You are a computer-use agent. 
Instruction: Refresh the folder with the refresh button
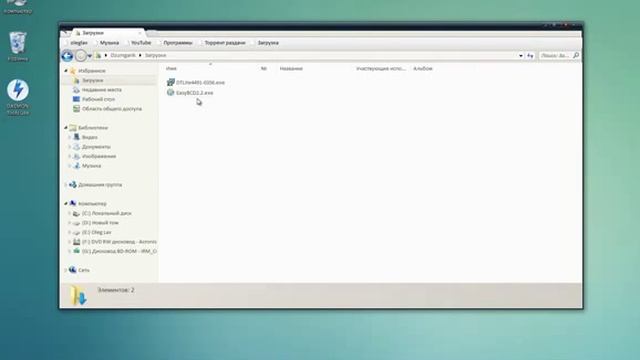[530, 56]
